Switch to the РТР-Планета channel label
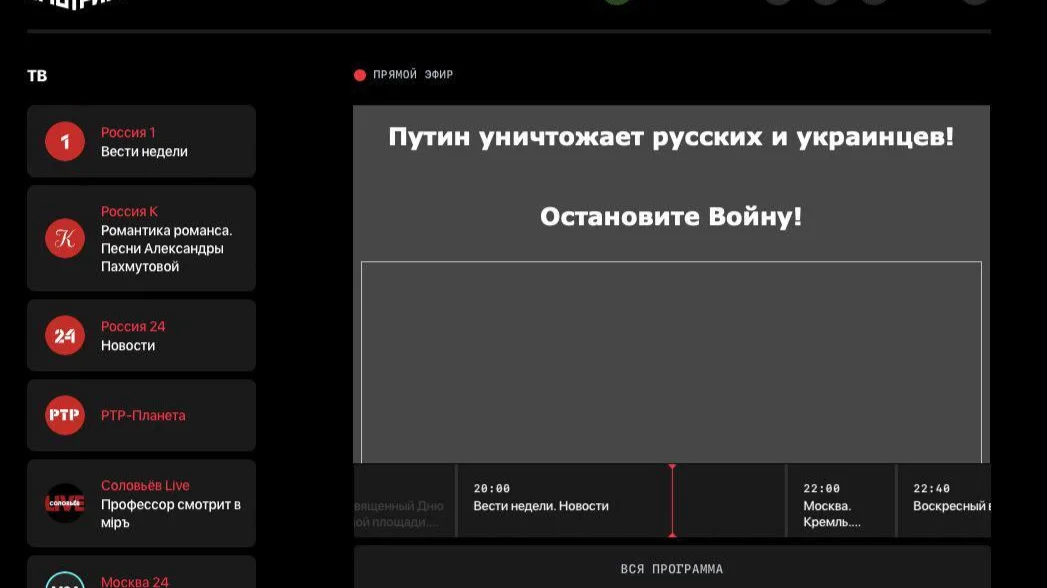Screen dimensions: 1047x588 (143, 415)
